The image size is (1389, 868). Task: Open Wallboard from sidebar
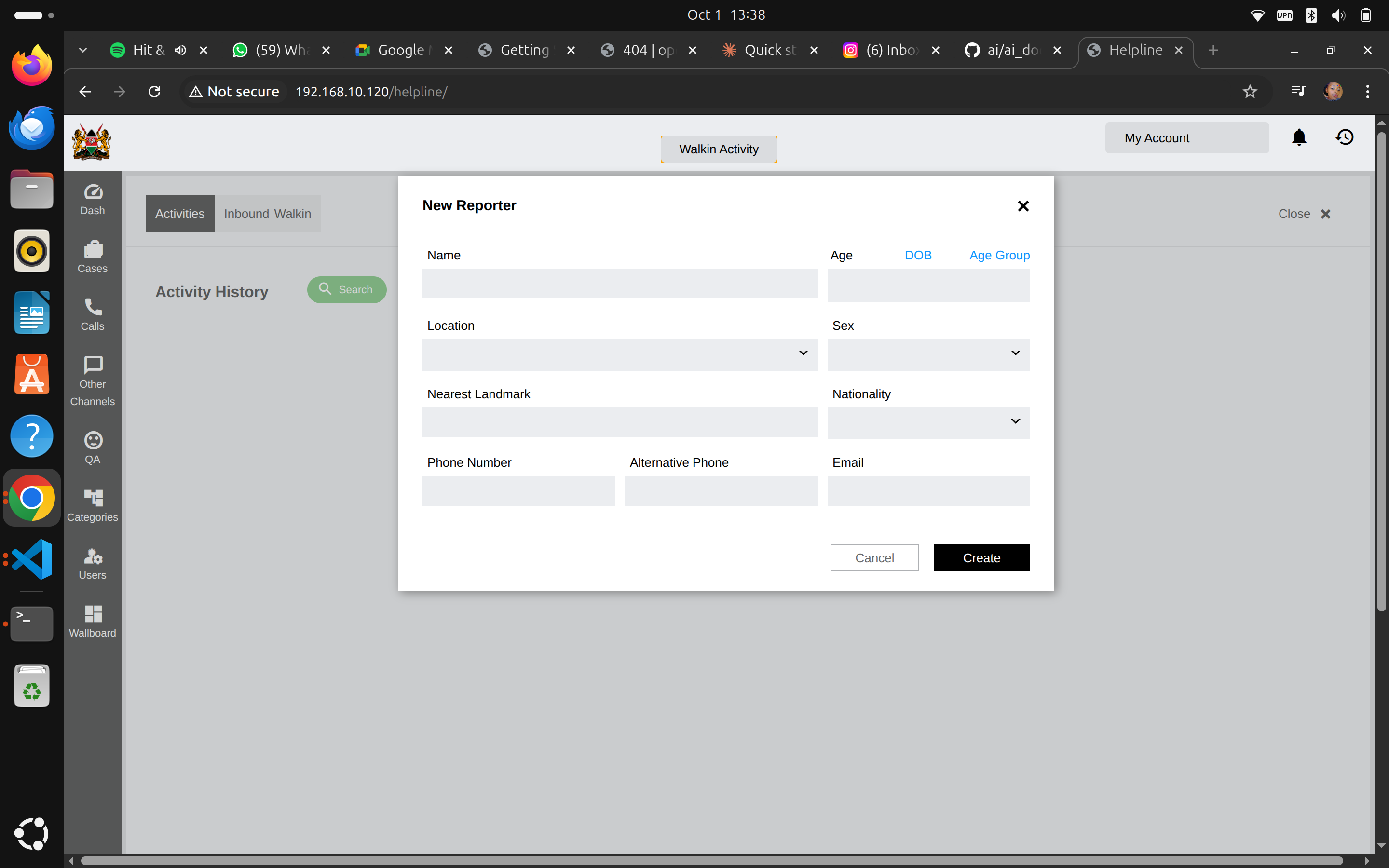[x=93, y=621]
